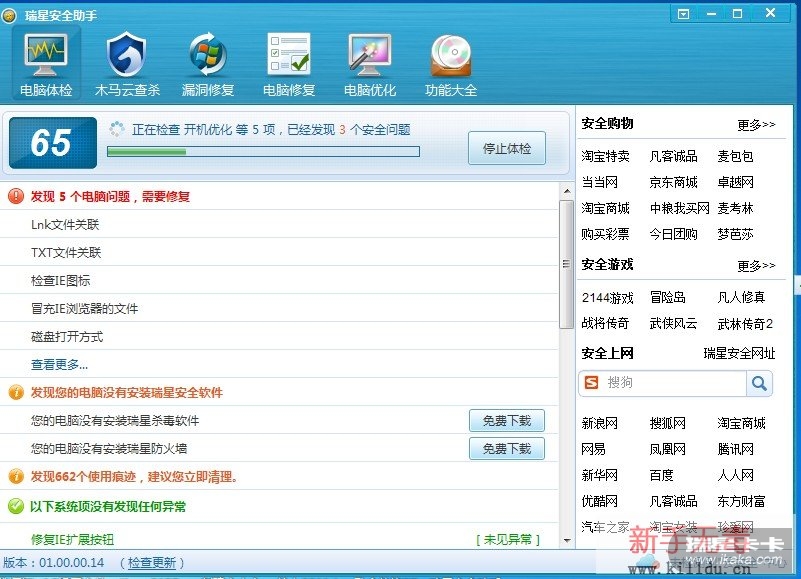Open the 百度 link
This screenshot has width=801, height=579.
pyautogui.click(x=661, y=476)
